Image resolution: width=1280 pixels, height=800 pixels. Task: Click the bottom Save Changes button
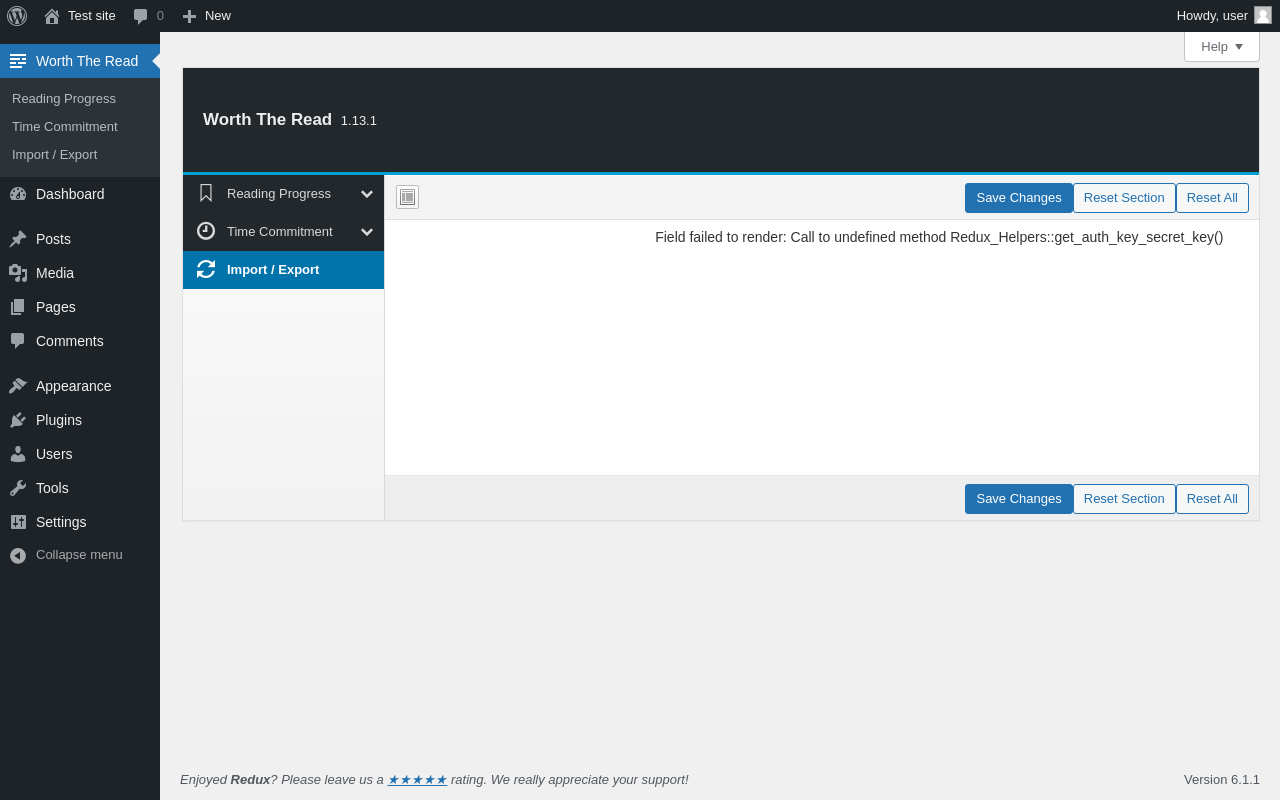(1019, 499)
